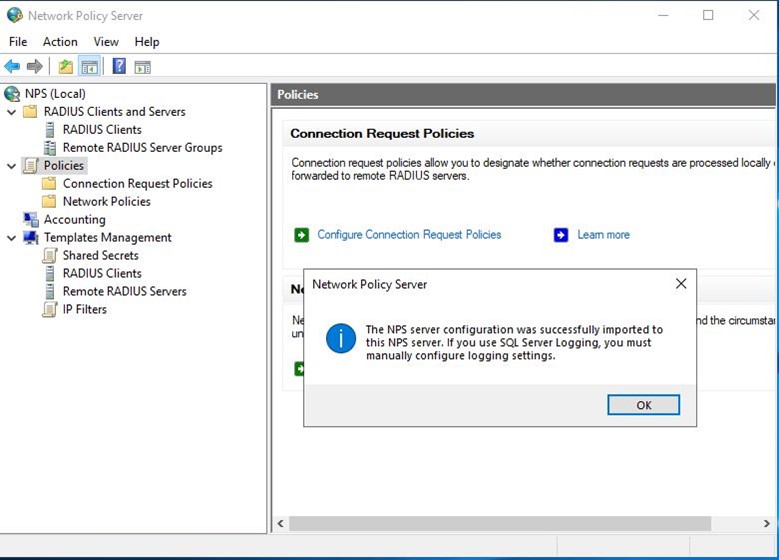Image resolution: width=779 pixels, height=560 pixels.
Task: Open the File menu
Action: pos(18,42)
